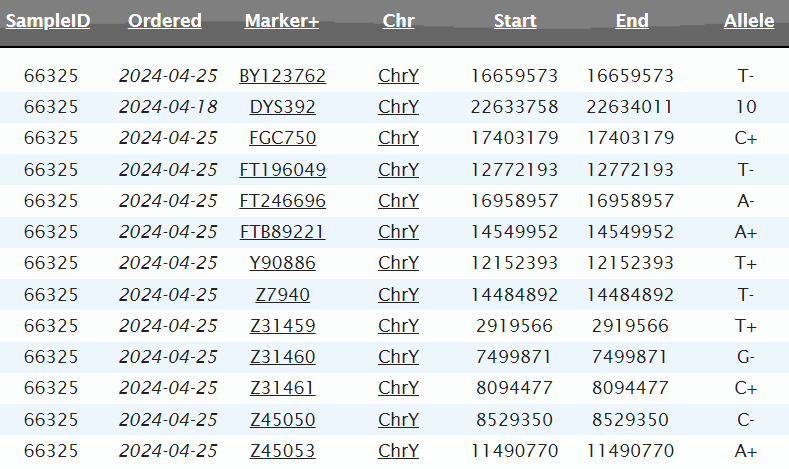The image size is (789, 469).
Task: Open ChrY link in Z45053 row
Action: point(398,451)
